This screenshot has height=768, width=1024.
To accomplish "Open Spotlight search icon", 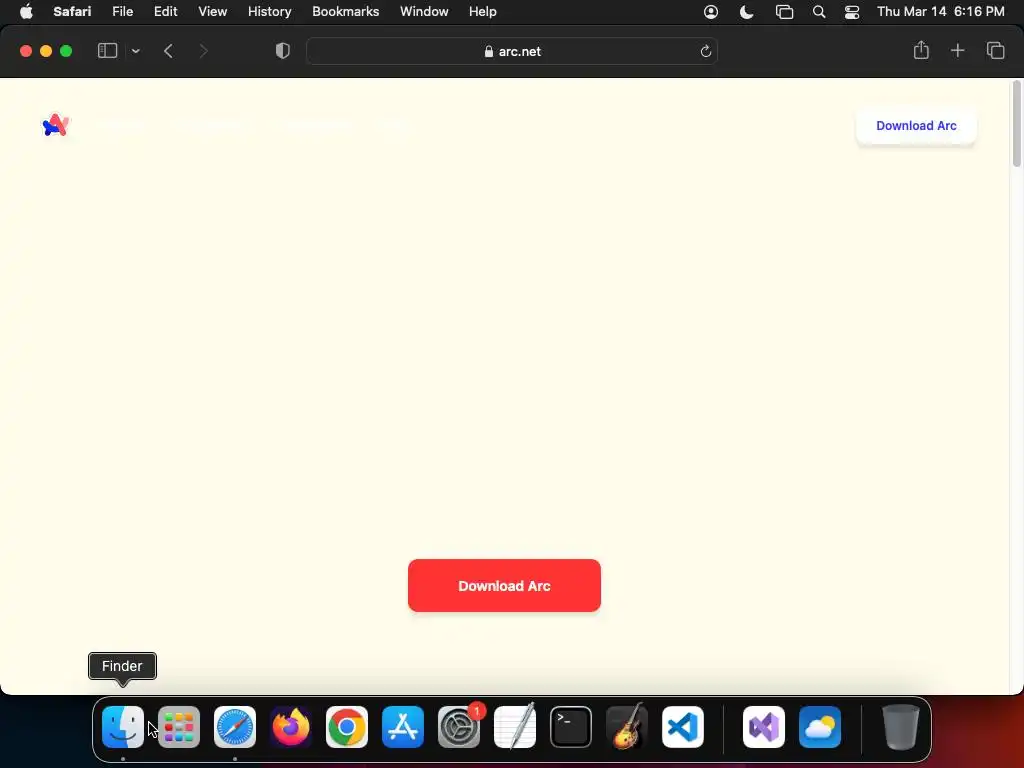I will point(818,12).
